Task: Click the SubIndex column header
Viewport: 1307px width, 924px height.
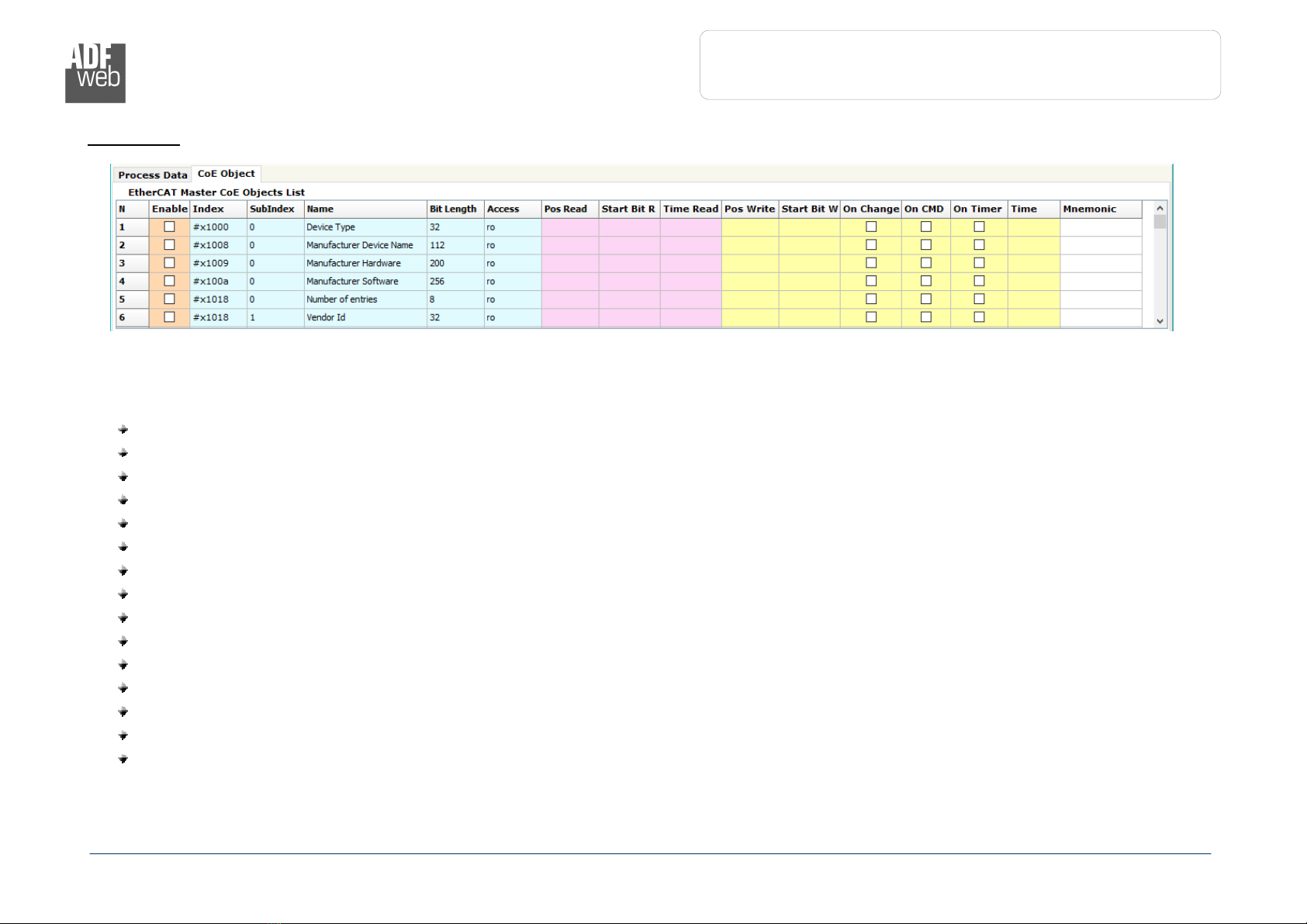Action: (x=275, y=209)
